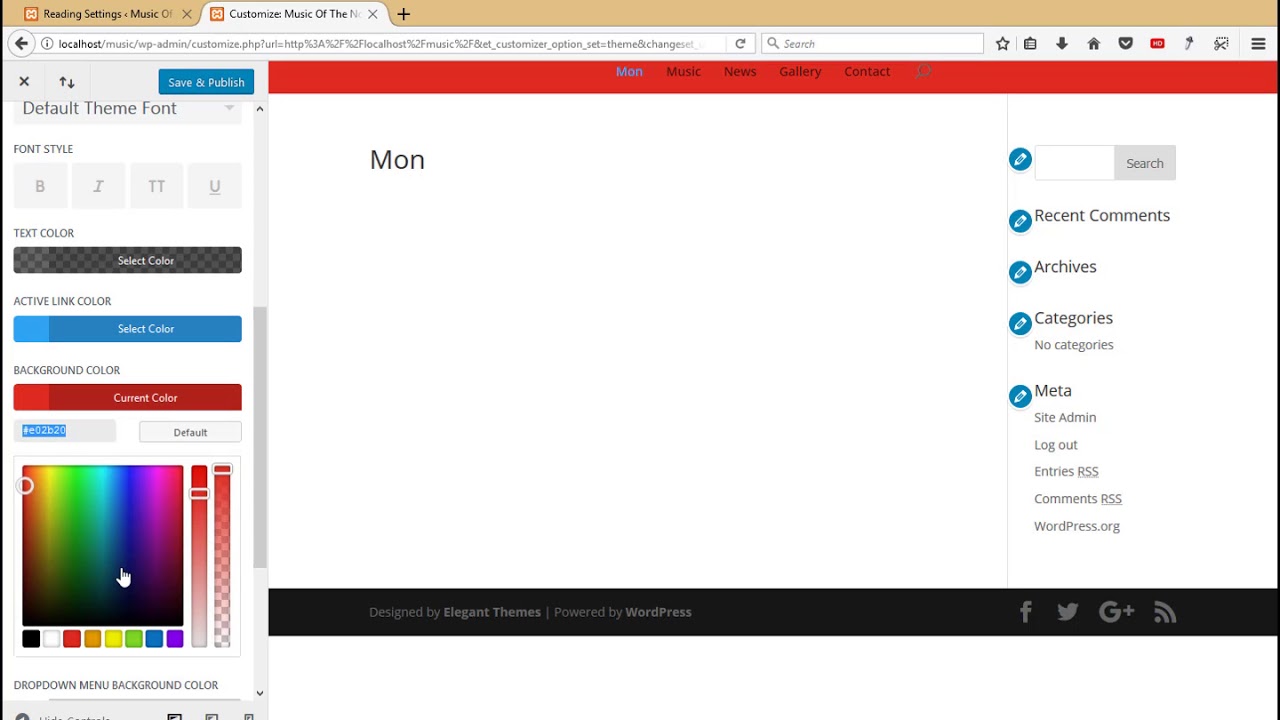The height and width of the screenshot is (720, 1280).
Task: Edit Recent Comments widget via pencil icon
Action: (x=1020, y=221)
